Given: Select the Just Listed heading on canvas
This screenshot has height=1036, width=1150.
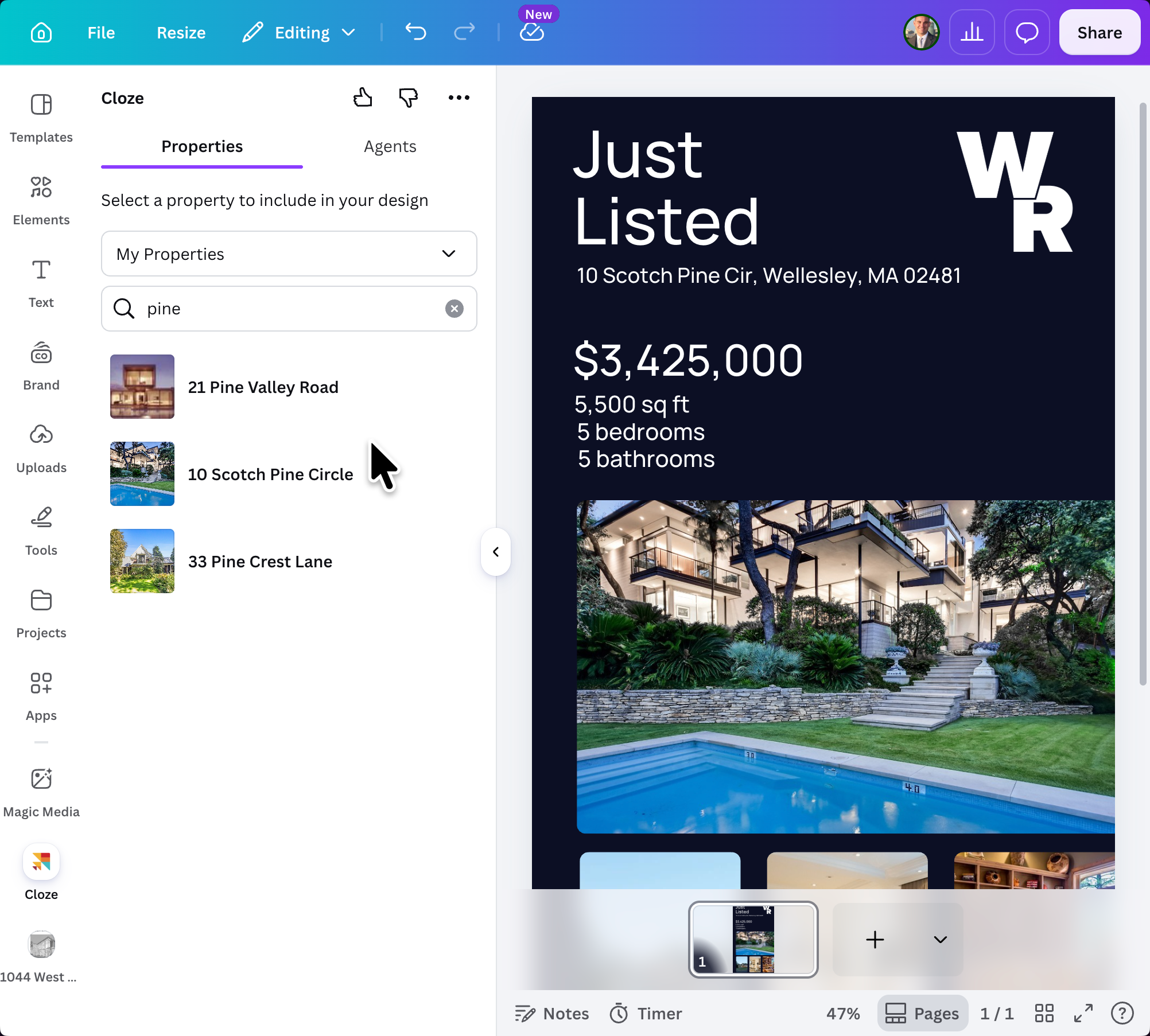Looking at the screenshot, I should pos(667,187).
